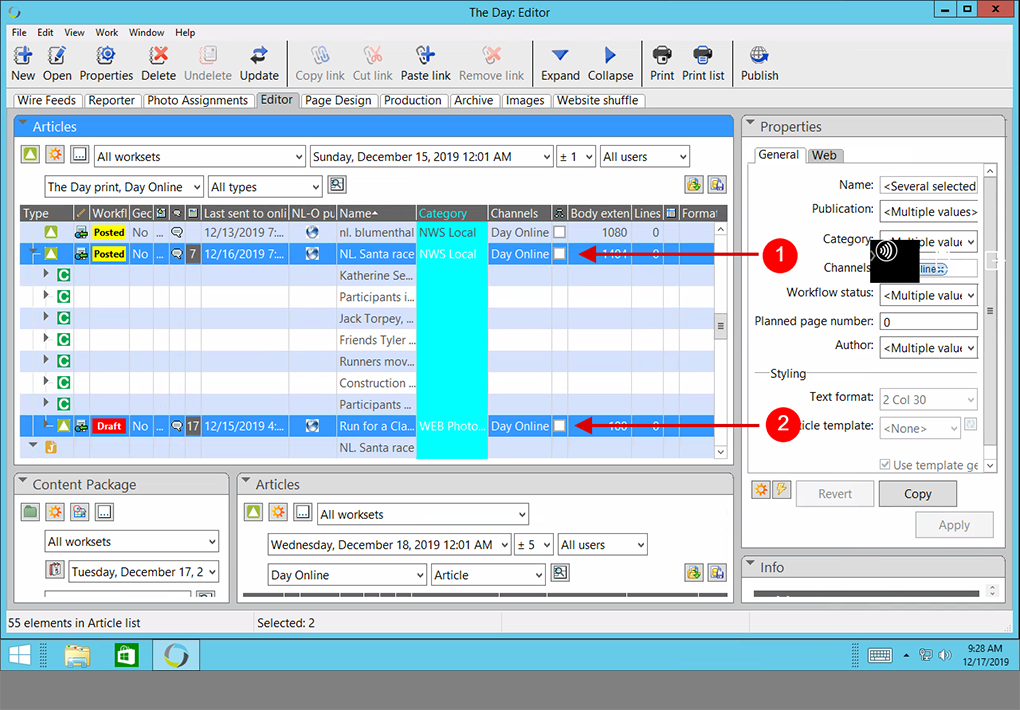
Task: Click the Name field in Properties
Action: (928, 185)
